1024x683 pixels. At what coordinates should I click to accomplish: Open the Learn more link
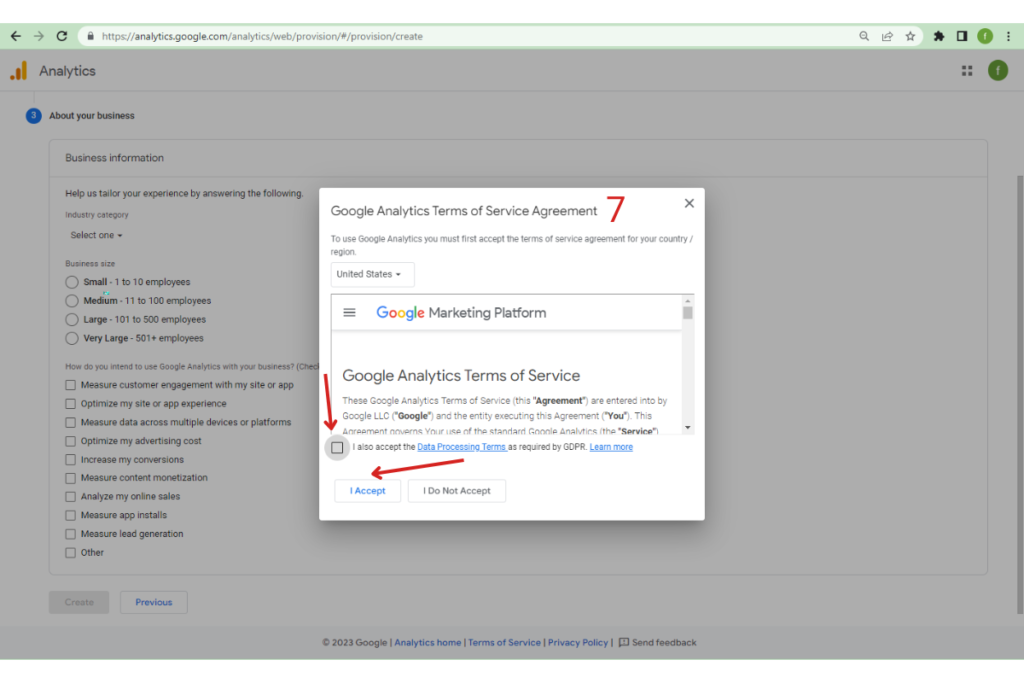611,447
